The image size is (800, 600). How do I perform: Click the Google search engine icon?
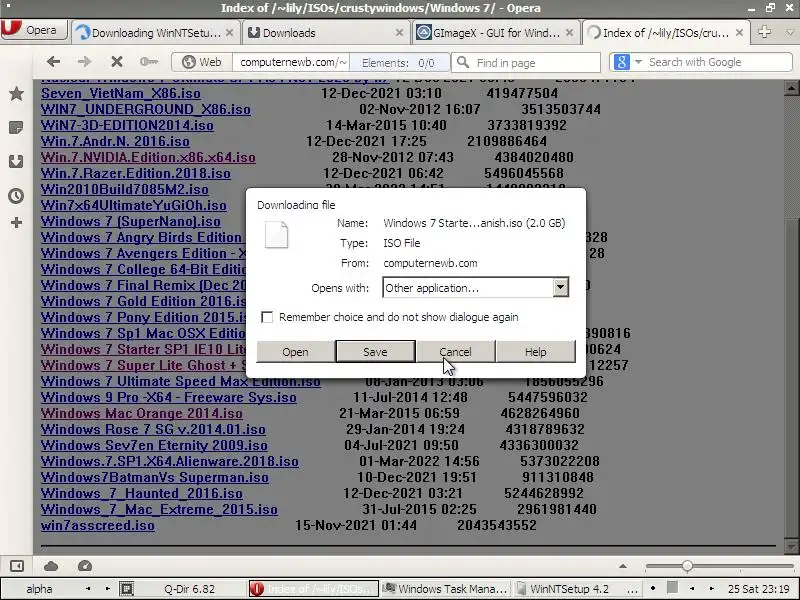[621, 62]
